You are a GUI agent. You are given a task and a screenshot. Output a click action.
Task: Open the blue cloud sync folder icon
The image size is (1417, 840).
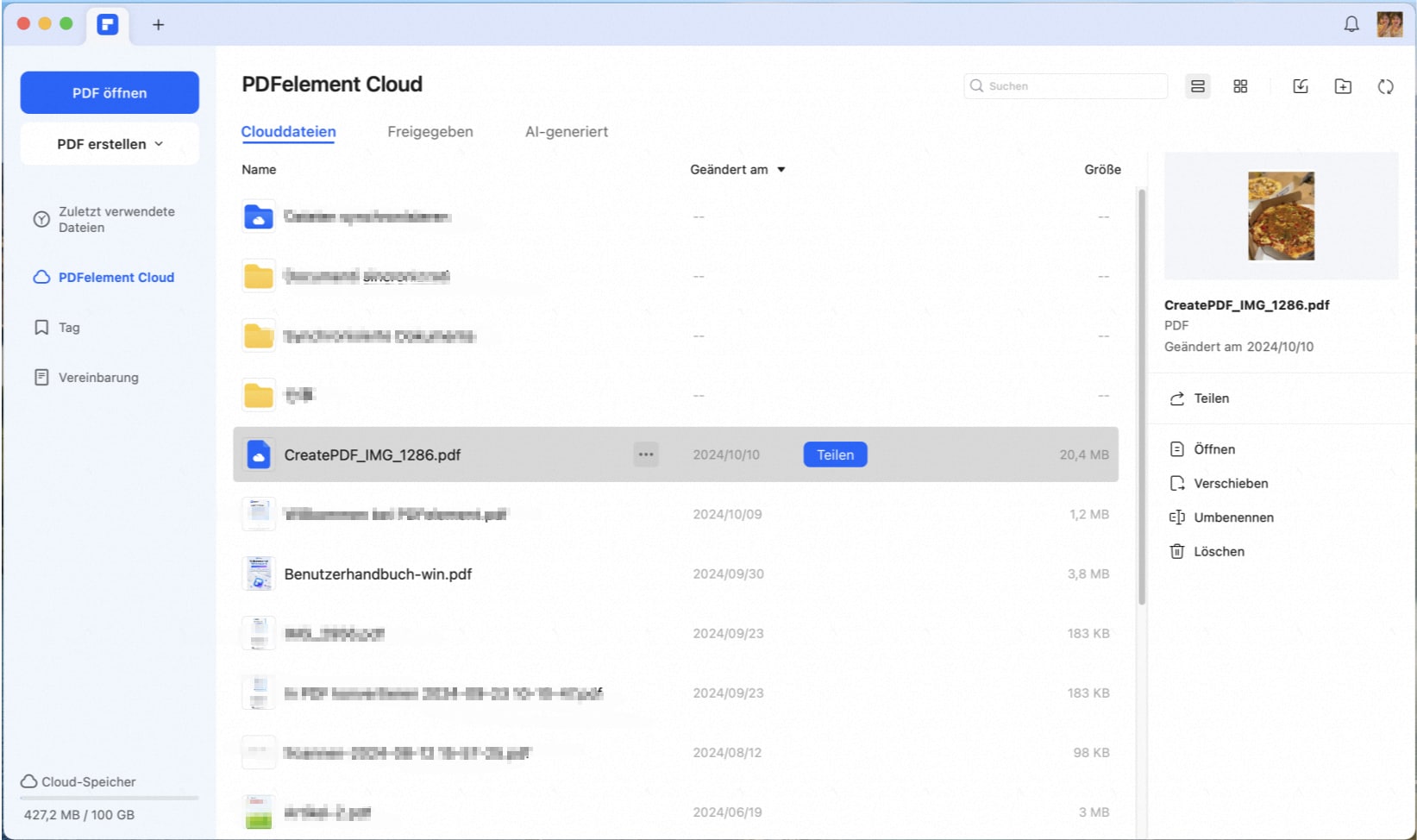coord(259,216)
